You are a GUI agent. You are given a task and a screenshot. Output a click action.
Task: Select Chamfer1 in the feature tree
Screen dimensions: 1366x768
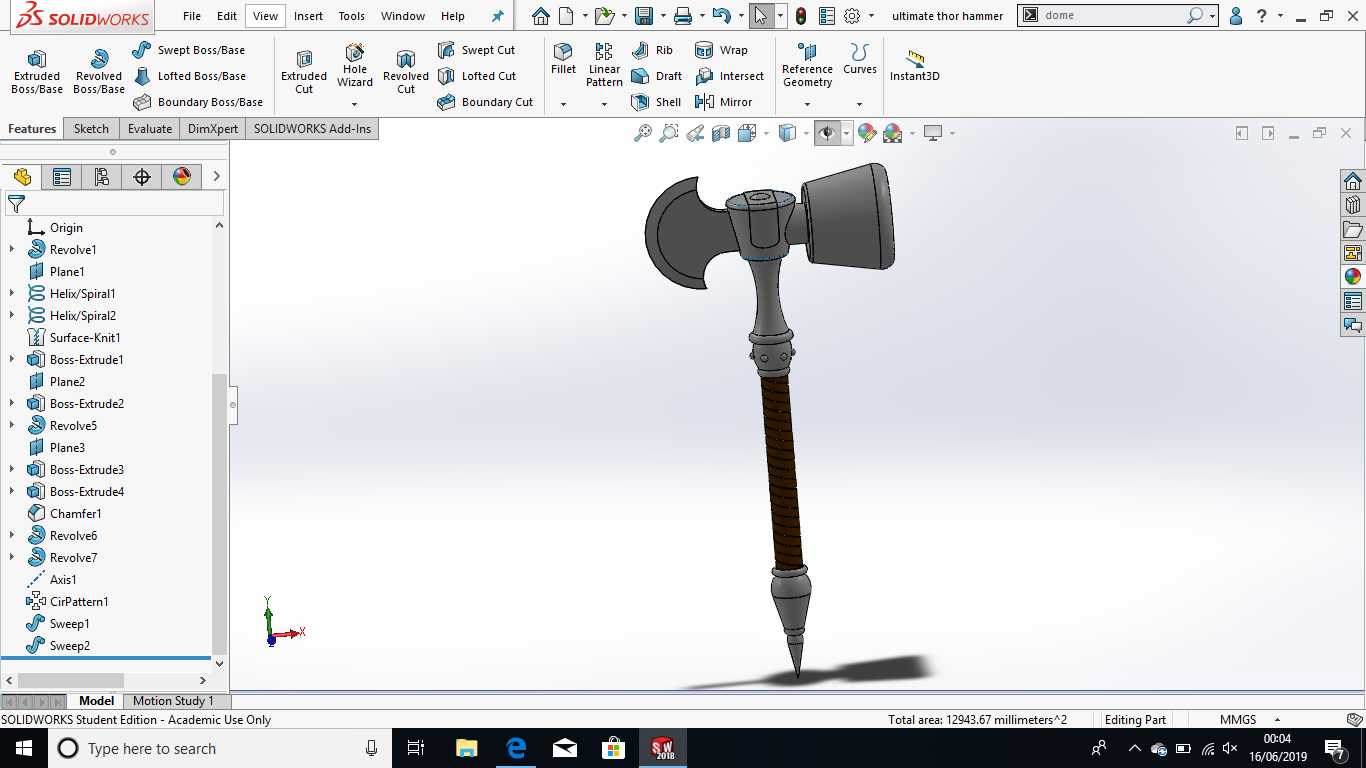64,514
